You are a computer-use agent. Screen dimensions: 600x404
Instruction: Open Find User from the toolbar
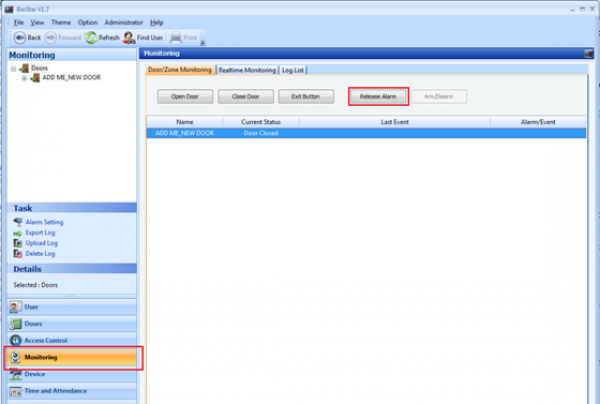(130, 37)
